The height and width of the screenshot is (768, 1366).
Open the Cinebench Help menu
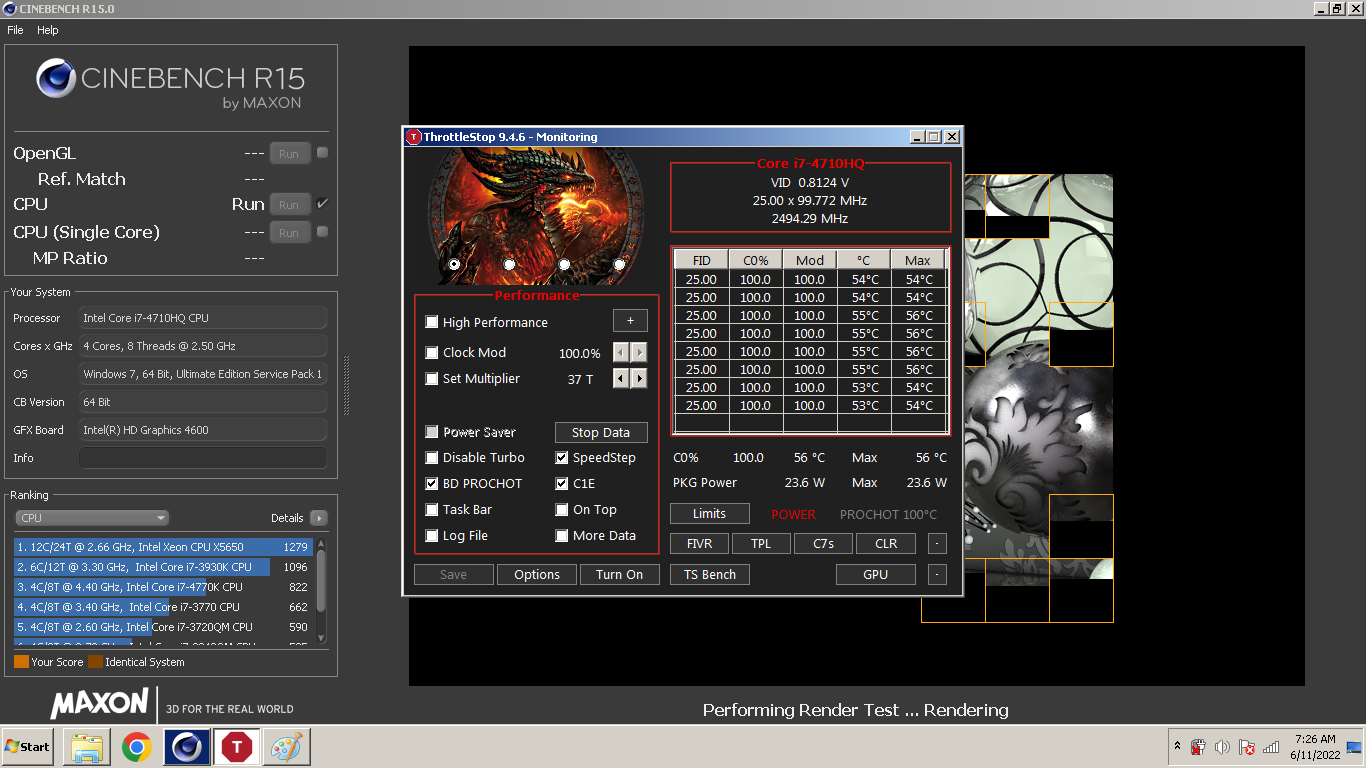48,30
